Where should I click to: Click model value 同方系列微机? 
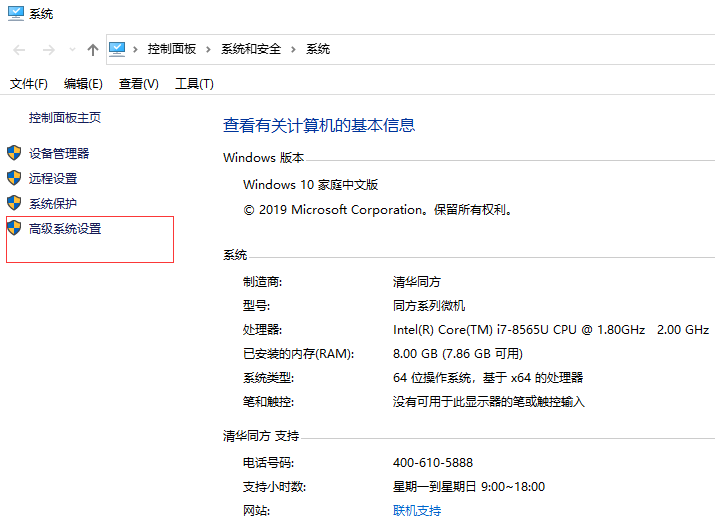[x=429, y=306]
